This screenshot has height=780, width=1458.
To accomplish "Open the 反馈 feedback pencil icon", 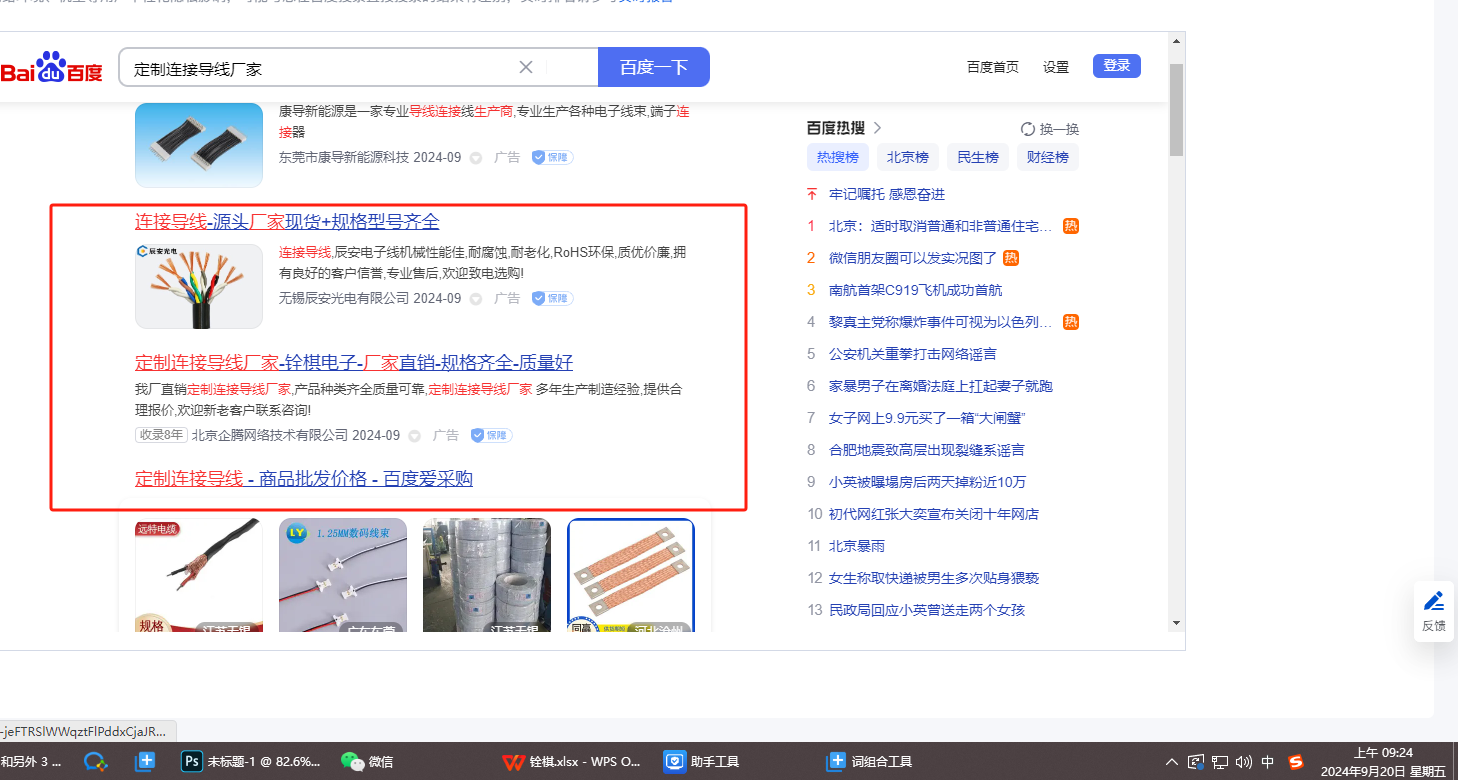I will [x=1434, y=601].
